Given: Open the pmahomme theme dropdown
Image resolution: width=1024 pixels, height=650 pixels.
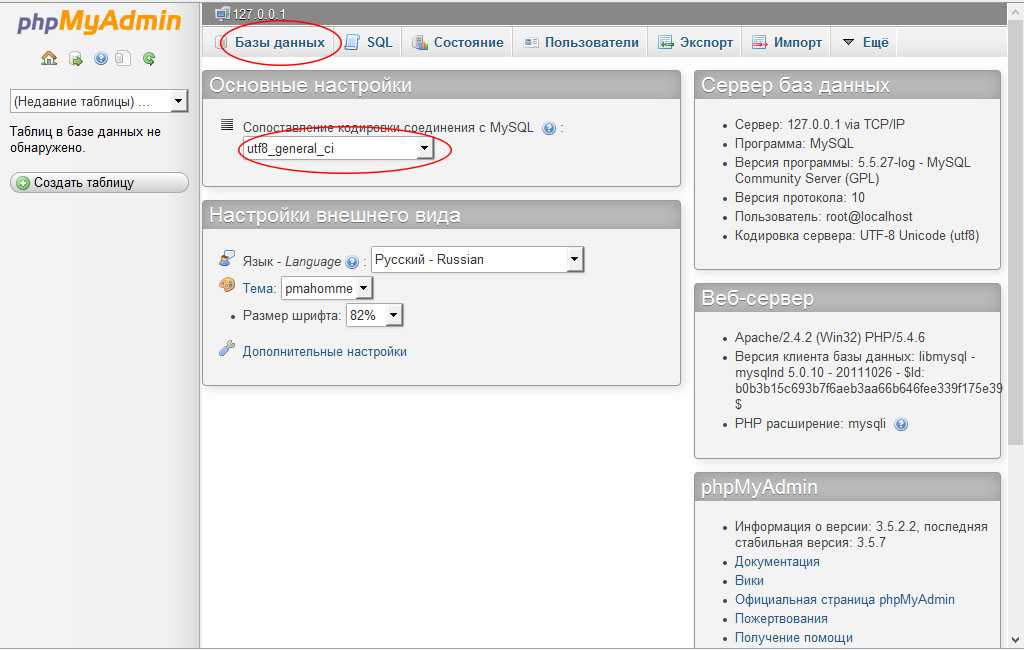Looking at the screenshot, I should pyautogui.click(x=327, y=288).
